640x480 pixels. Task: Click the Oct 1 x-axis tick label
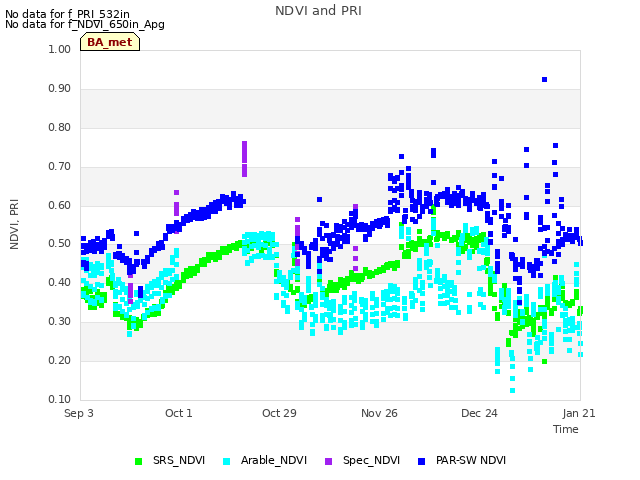tap(178, 413)
